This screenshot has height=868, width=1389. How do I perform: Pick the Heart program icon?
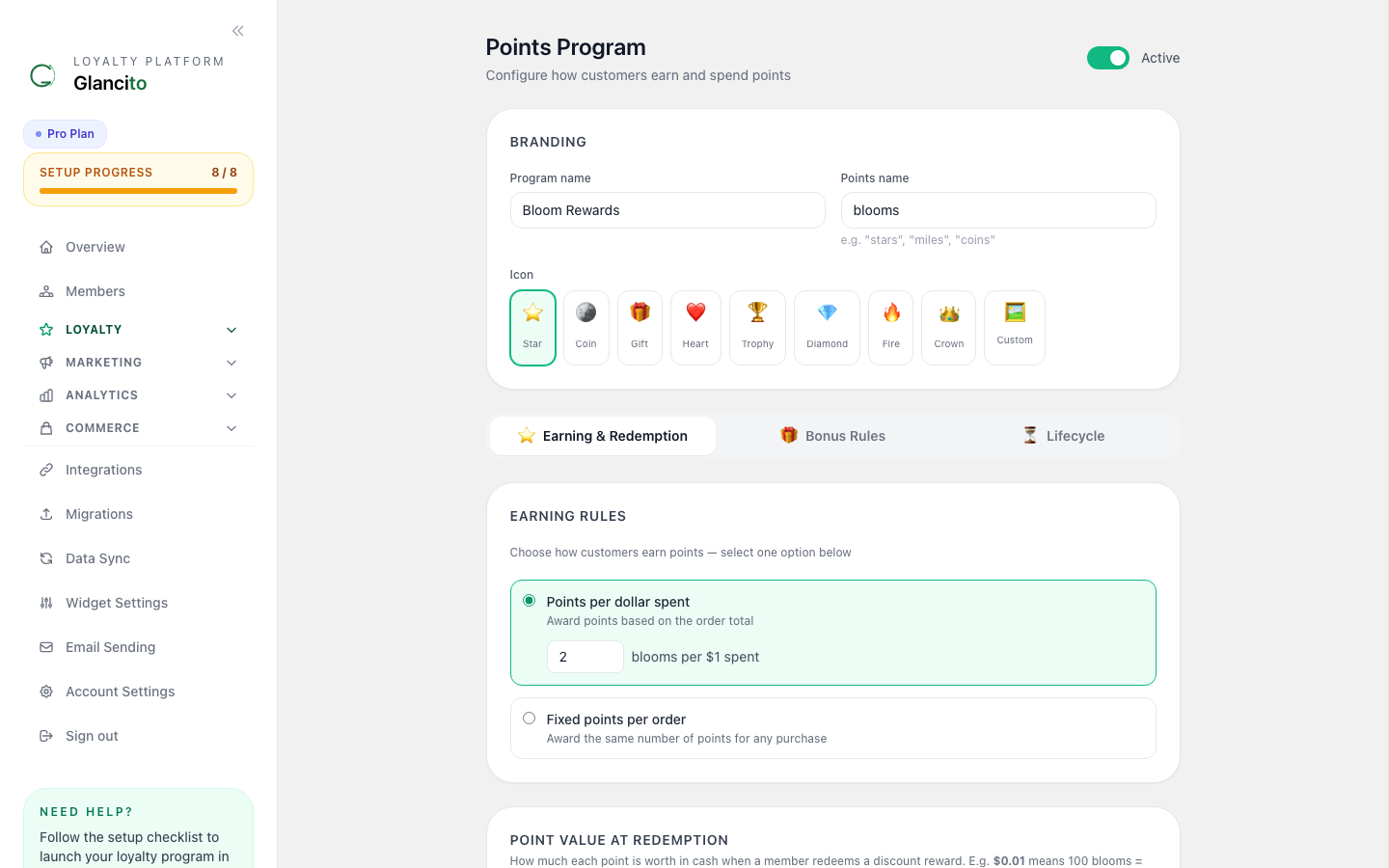tap(695, 328)
